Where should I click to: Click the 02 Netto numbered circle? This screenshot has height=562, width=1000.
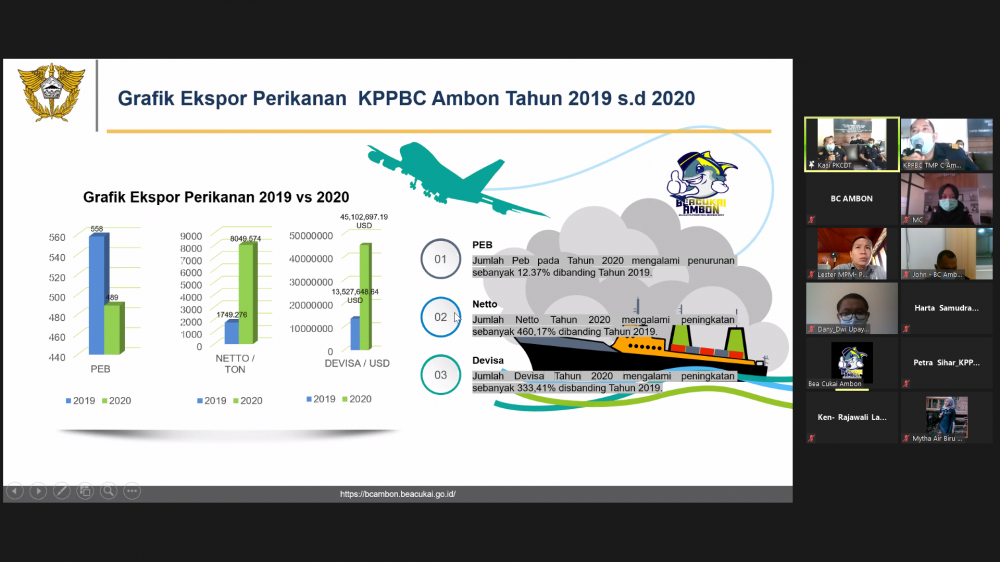[x=441, y=317]
